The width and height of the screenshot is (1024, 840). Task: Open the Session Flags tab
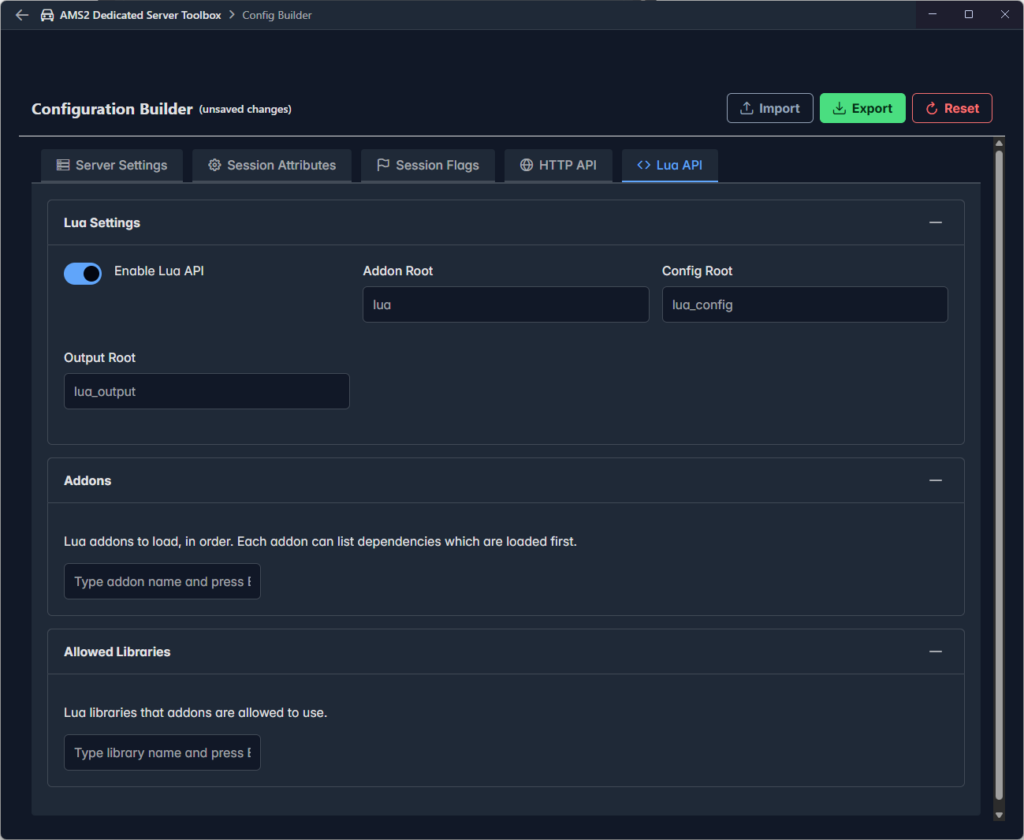(x=427, y=165)
